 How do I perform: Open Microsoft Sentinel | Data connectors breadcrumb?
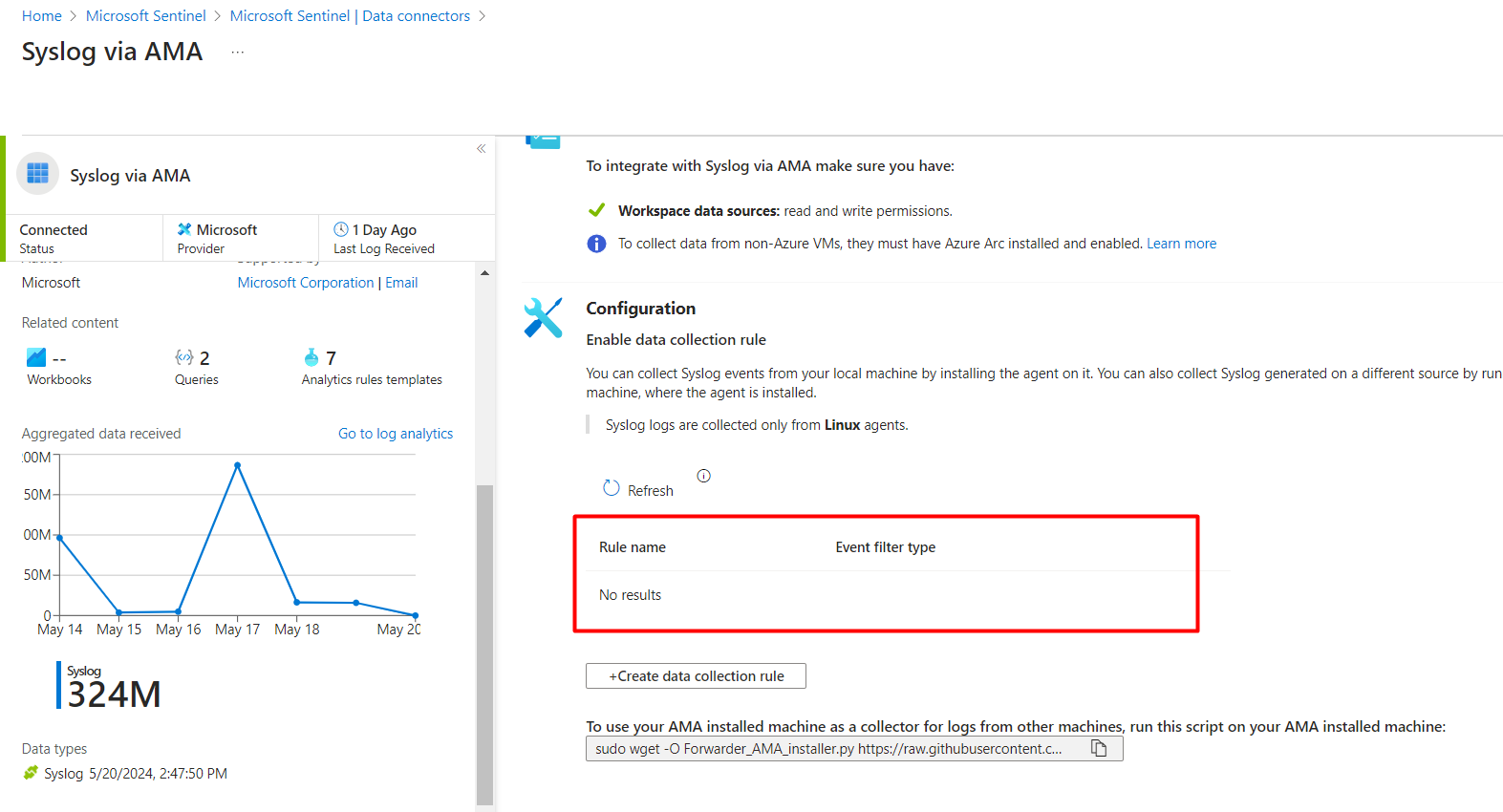350,16
